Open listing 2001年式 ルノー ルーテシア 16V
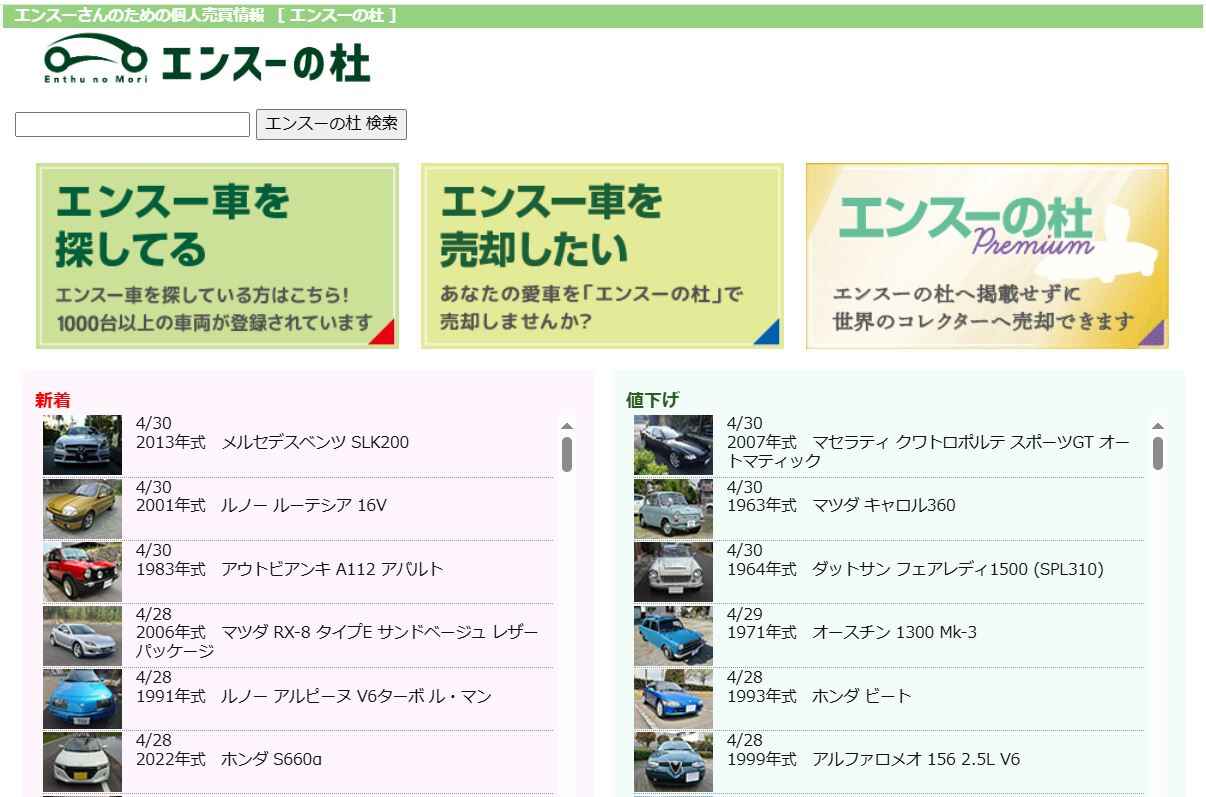Image resolution: width=1206 pixels, height=797 pixels. (261, 506)
